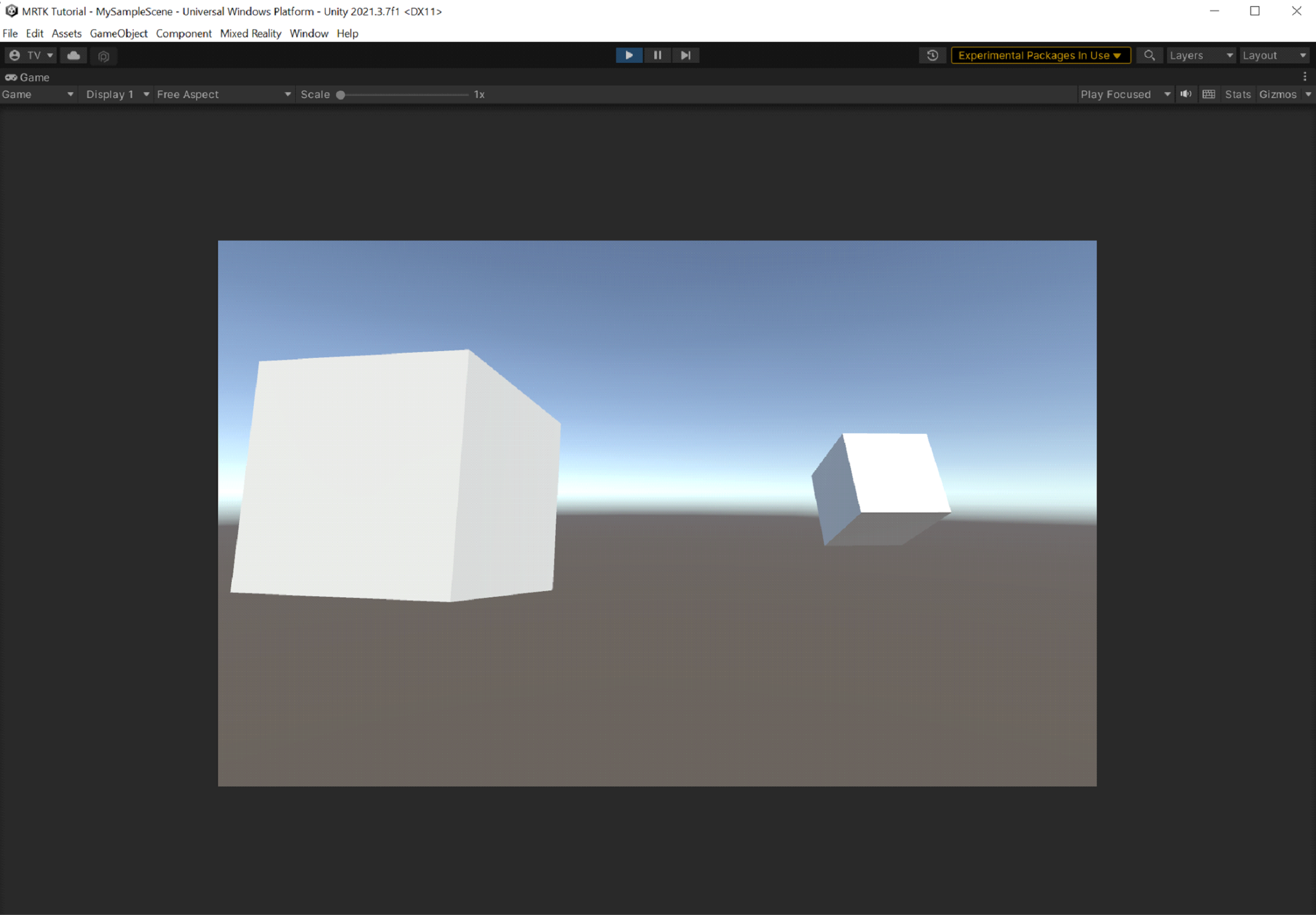Screen dimensions: 1316x915
Task: Click the Step Forward button
Action: (x=685, y=54)
